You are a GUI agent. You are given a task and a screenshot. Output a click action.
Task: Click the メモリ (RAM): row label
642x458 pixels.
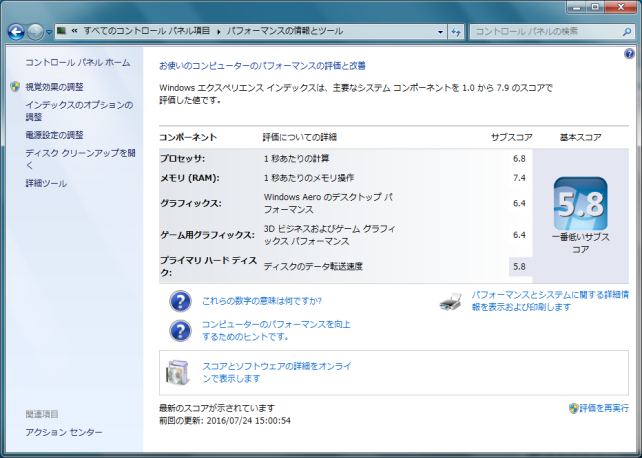point(190,178)
